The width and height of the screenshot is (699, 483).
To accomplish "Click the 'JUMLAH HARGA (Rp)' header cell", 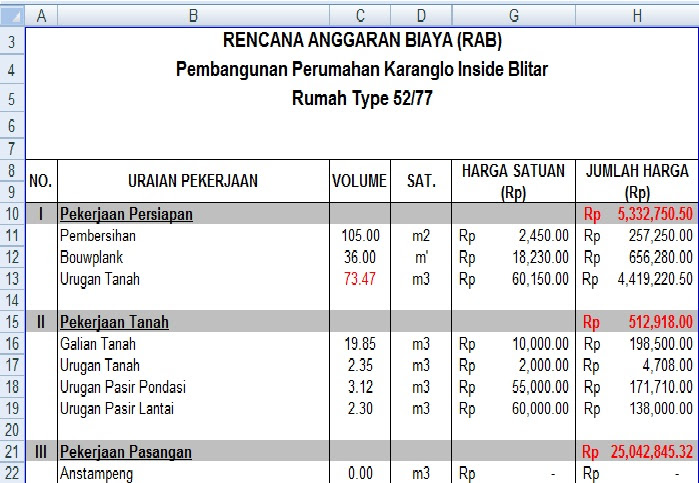I will [637, 181].
